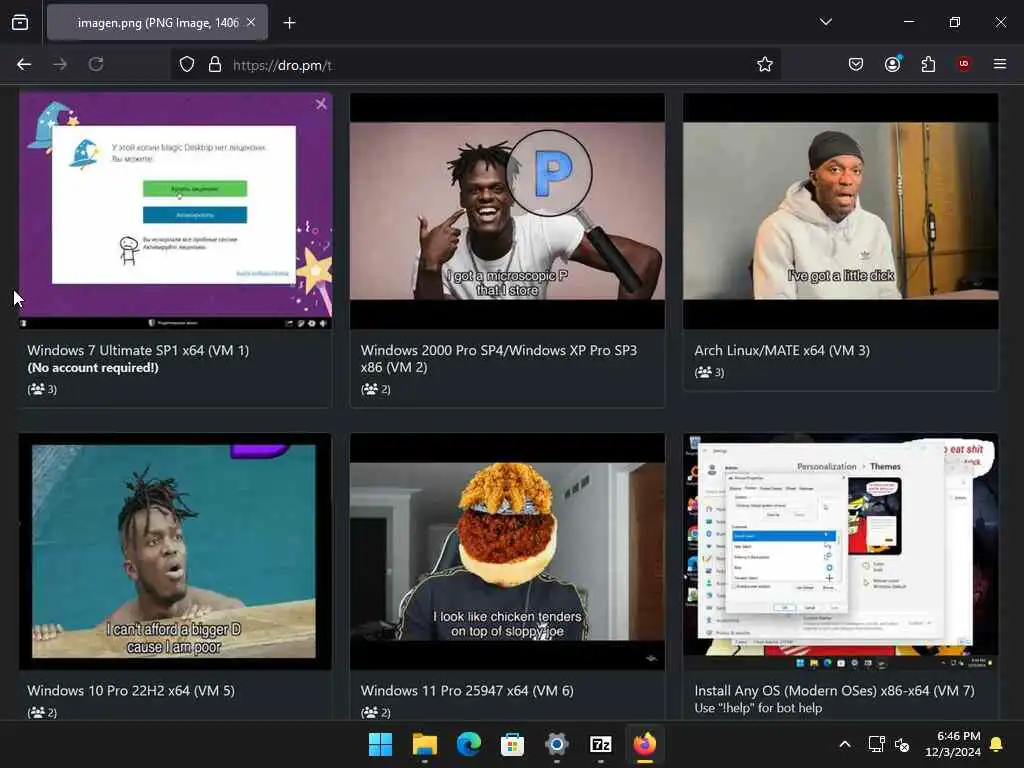Select the imagen.png browser tab
The width and height of the screenshot is (1024, 768).
(x=157, y=23)
